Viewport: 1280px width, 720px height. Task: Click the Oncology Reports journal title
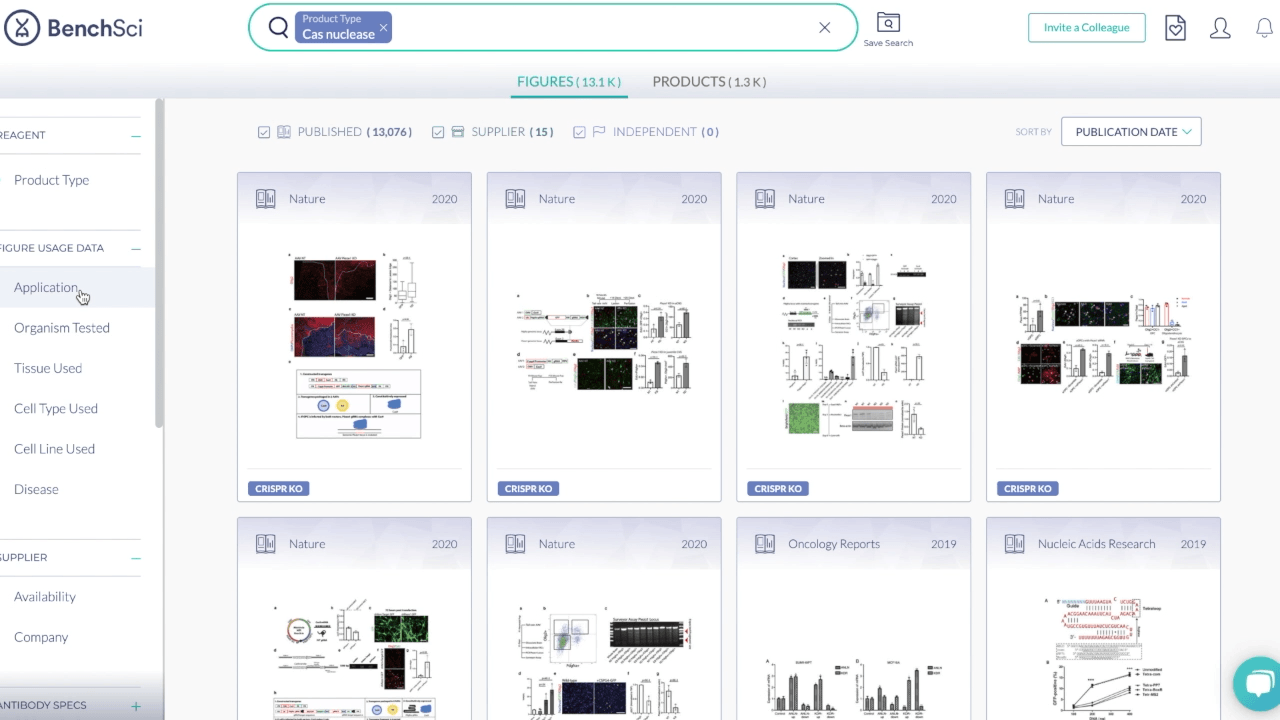pos(834,544)
